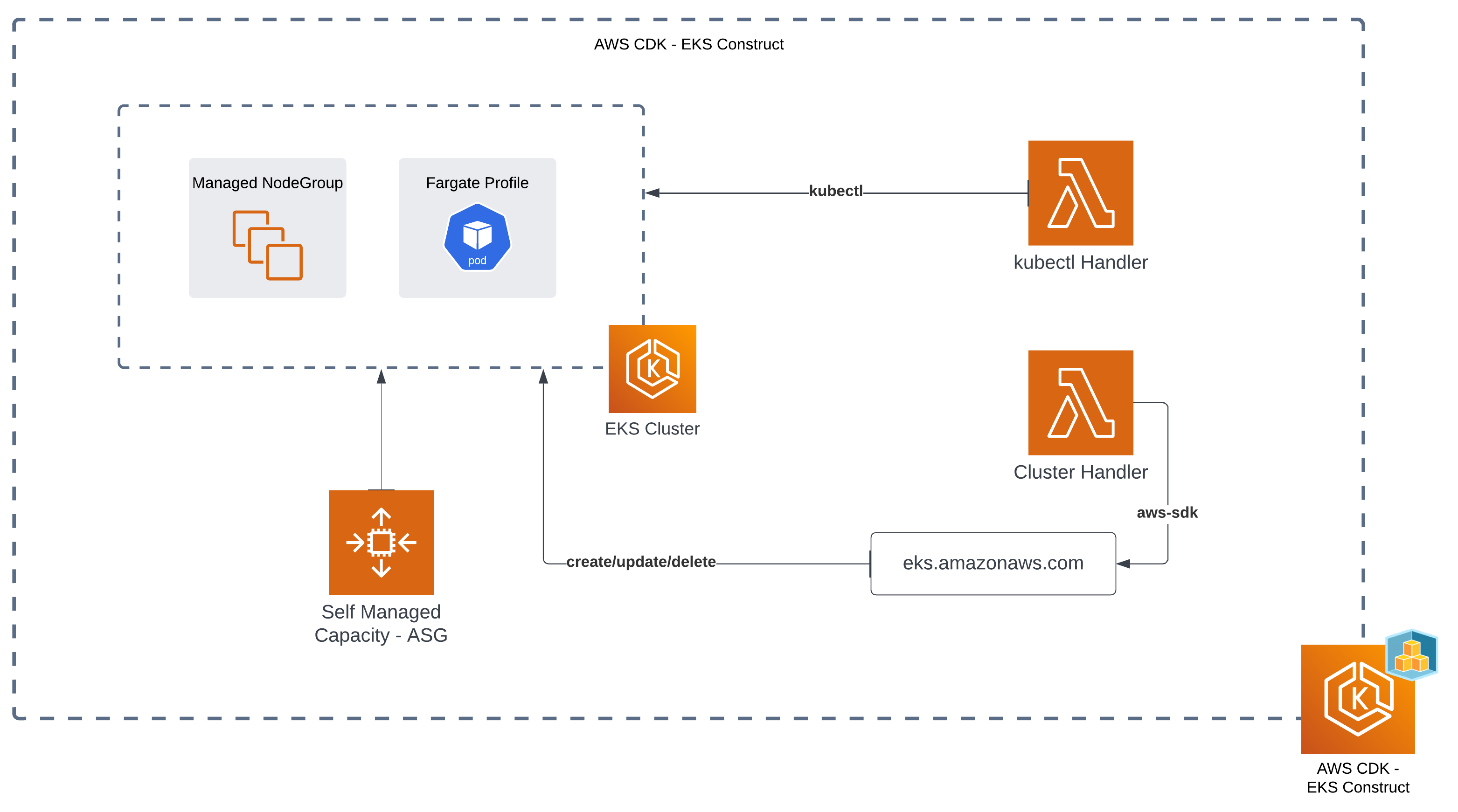This screenshot has height=812, width=1458.
Task: Select the EKS Cluster icon
Action: click(652, 369)
